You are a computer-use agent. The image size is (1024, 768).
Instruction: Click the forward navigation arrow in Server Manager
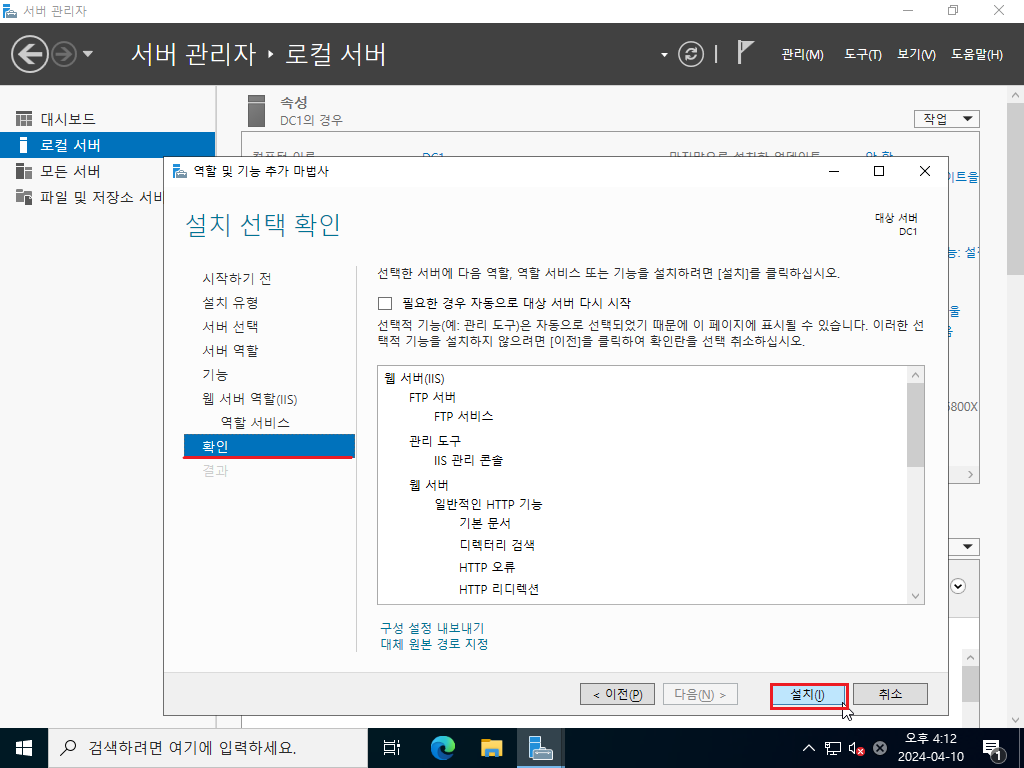coord(64,54)
